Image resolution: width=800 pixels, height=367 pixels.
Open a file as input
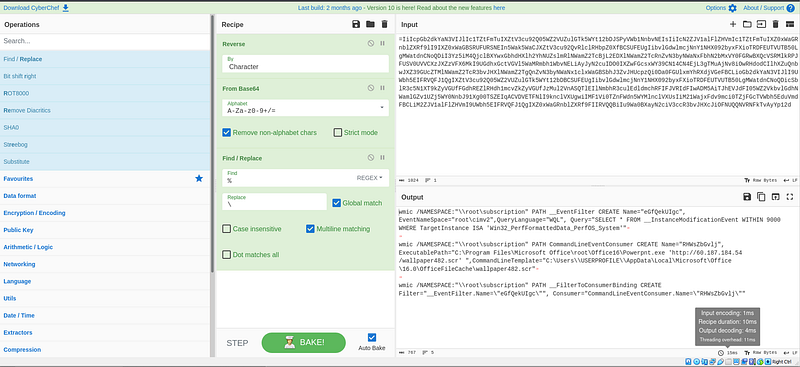click(761, 24)
